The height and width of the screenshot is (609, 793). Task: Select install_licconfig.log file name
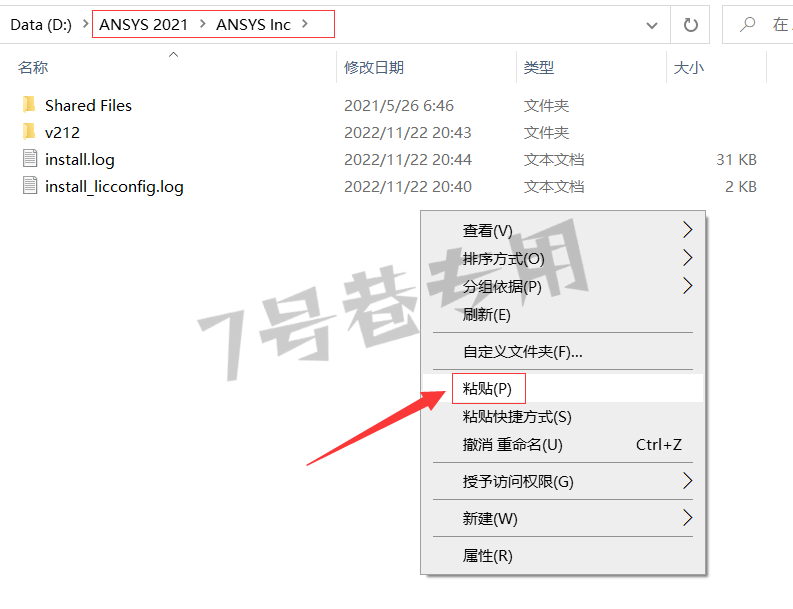coord(114,187)
